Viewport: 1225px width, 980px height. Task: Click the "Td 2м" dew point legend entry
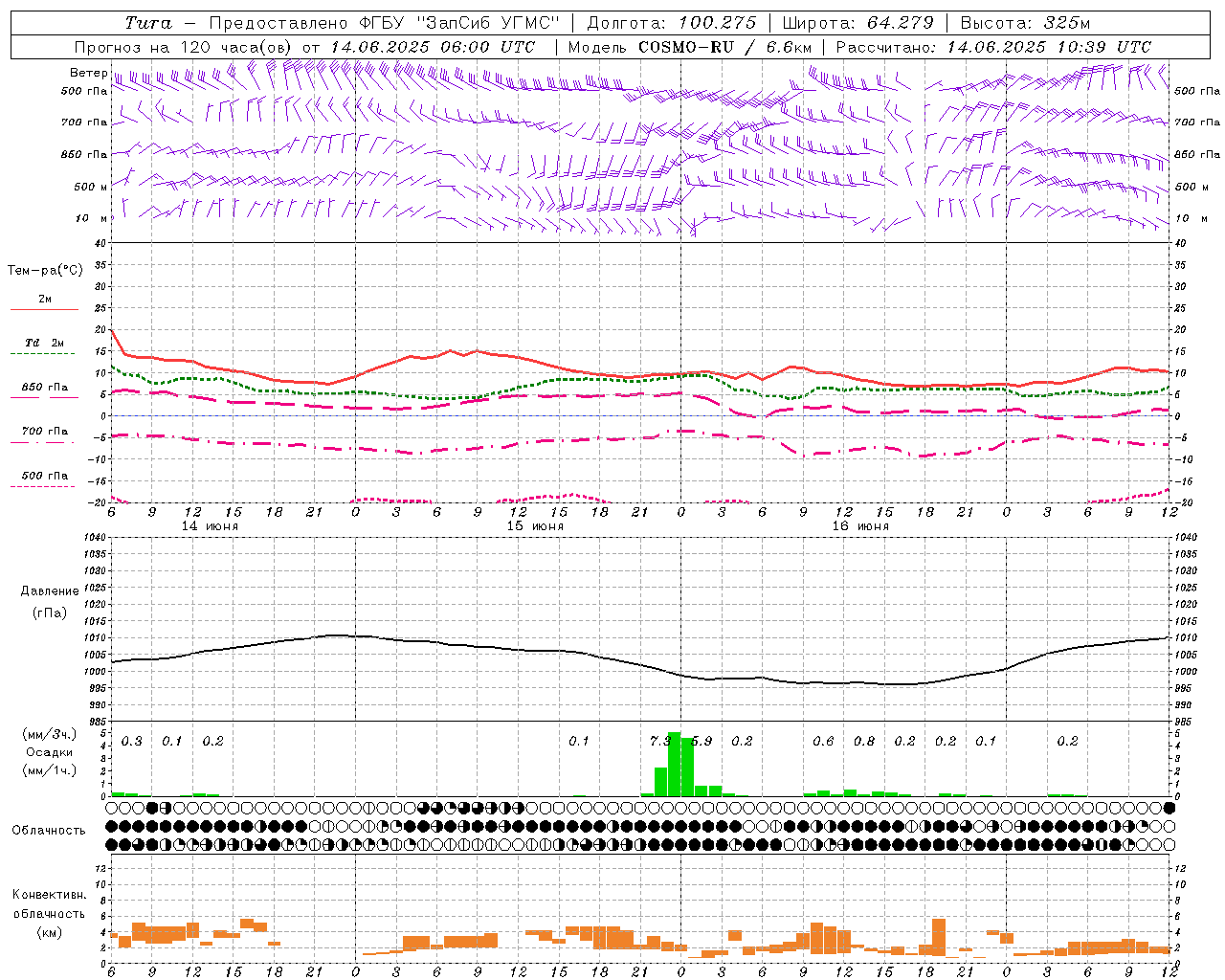click(x=45, y=343)
